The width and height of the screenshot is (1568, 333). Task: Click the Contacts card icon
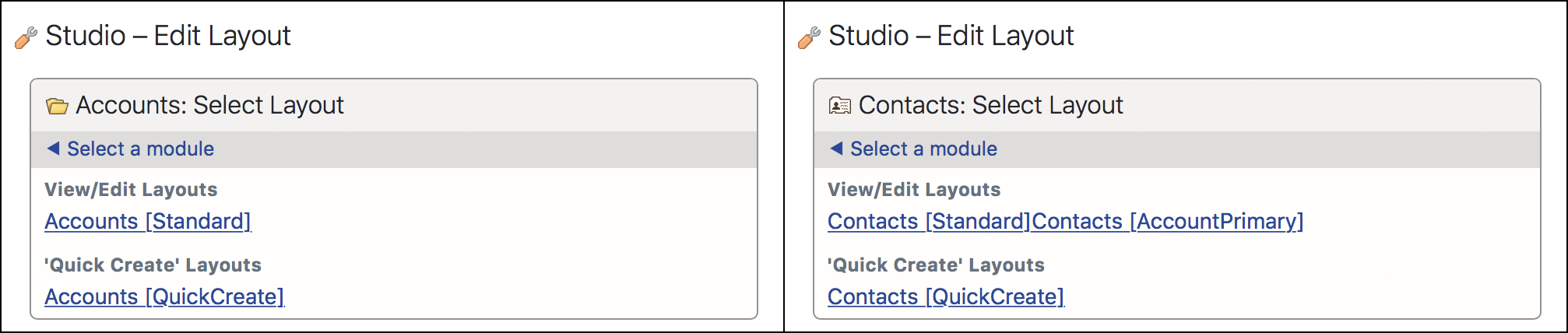840,106
